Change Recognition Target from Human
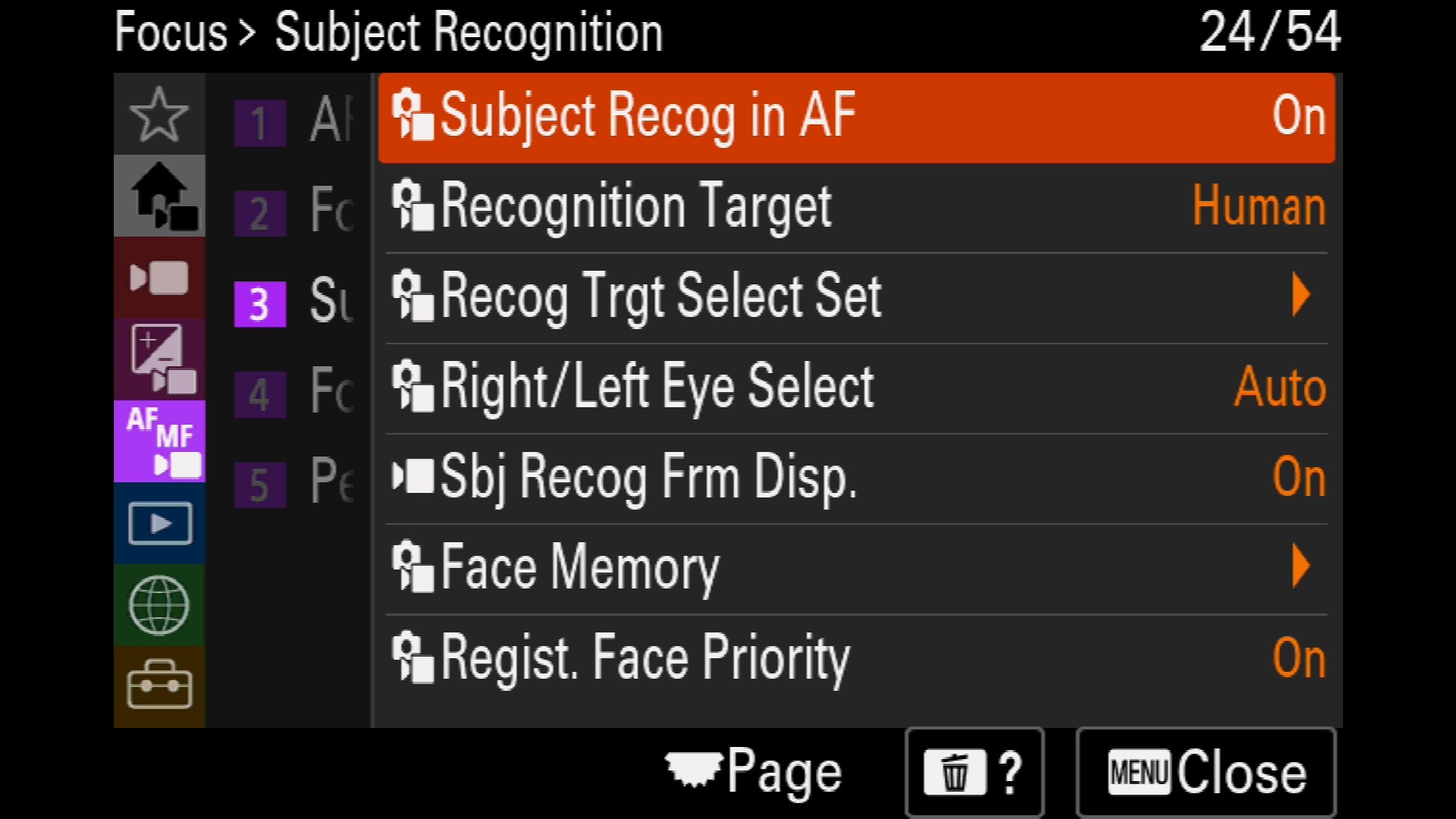The height and width of the screenshot is (819, 1456). click(855, 207)
